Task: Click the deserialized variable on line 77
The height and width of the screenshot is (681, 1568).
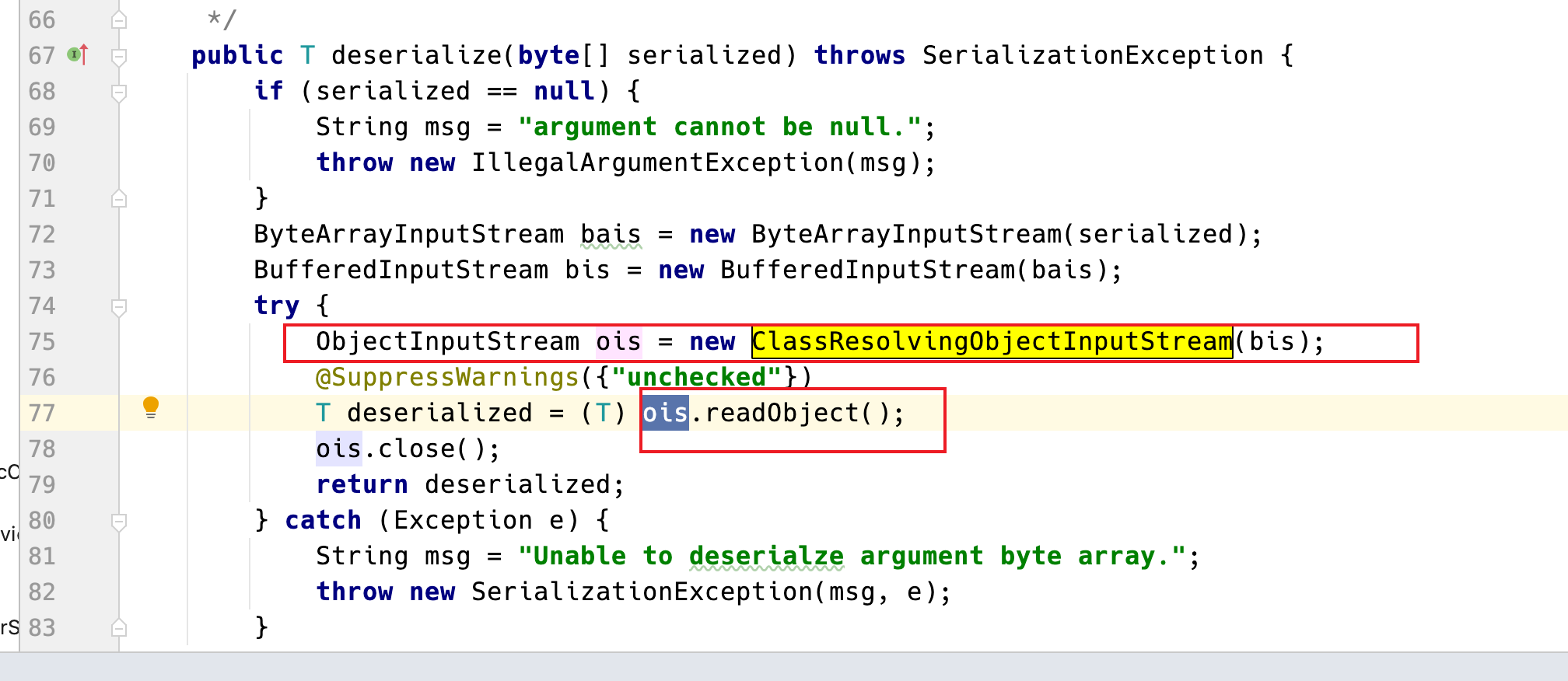Action: click(x=439, y=413)
